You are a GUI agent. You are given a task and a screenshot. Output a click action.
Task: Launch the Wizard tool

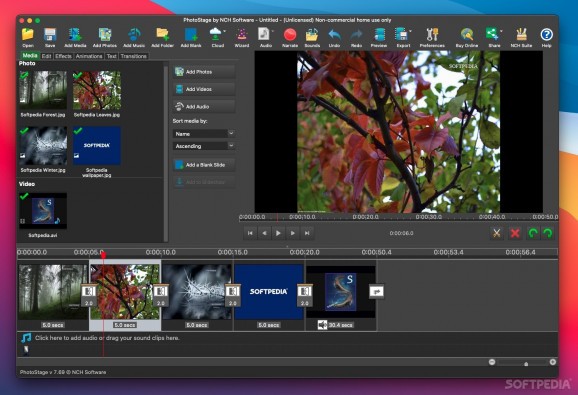click(x=242, y=37)
